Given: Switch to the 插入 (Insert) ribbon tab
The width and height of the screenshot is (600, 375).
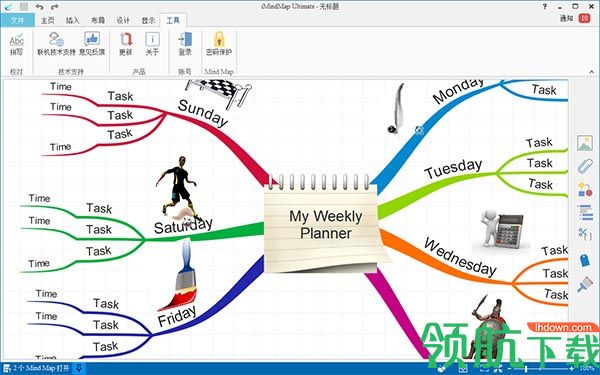Looking at the screenshot, I should [72, 20].
